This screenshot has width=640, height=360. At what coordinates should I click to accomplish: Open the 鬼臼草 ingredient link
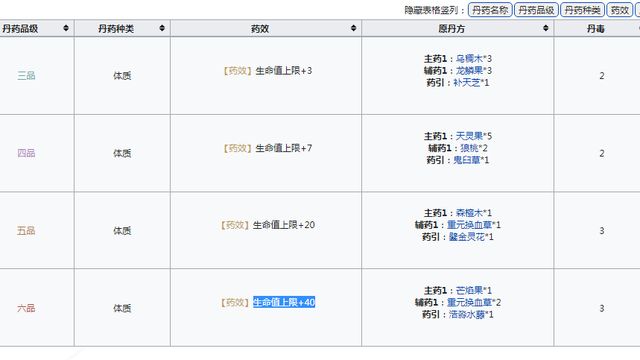467,160
